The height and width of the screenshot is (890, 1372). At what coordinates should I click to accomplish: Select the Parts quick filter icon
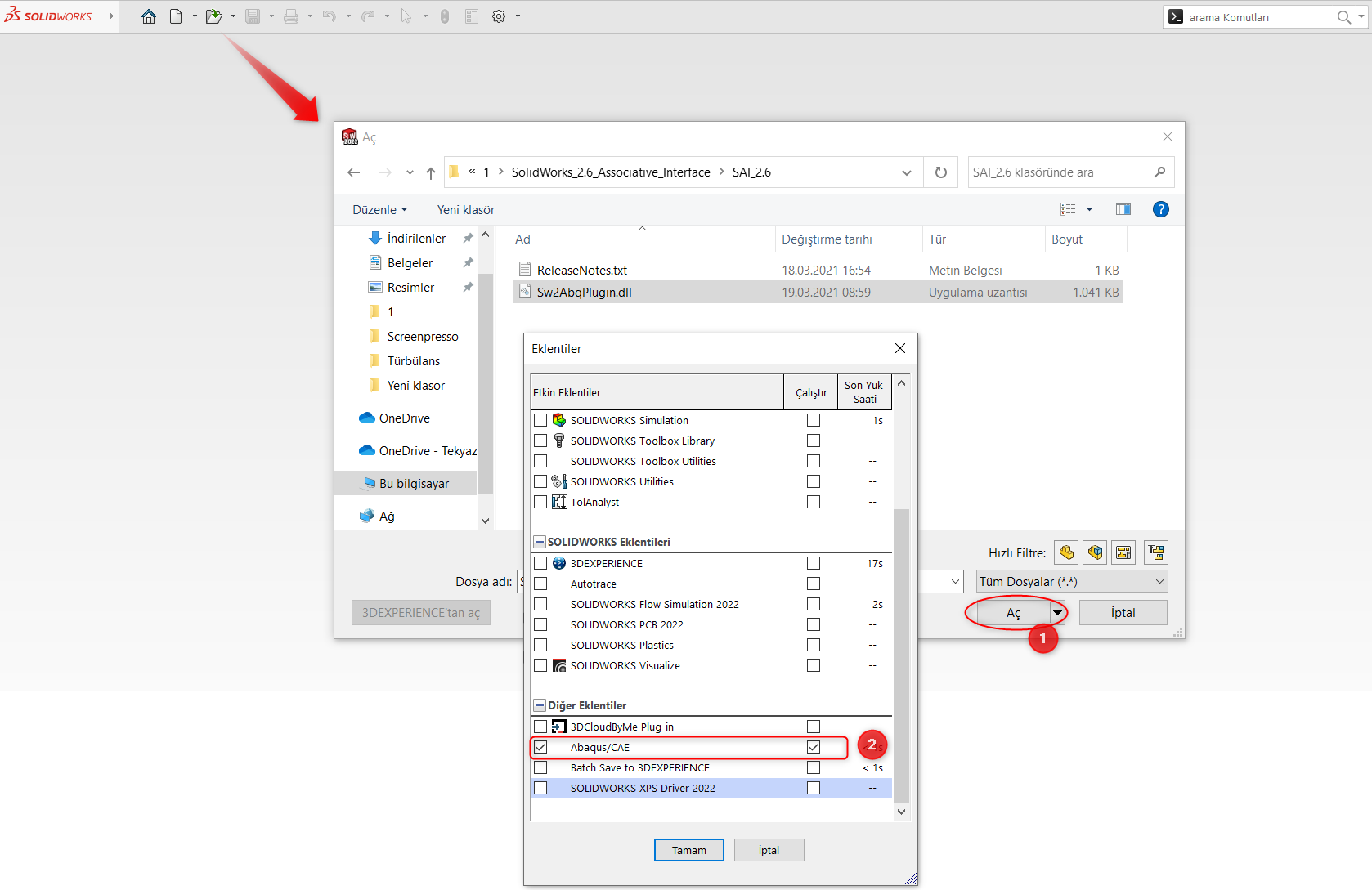[1066, 552]
